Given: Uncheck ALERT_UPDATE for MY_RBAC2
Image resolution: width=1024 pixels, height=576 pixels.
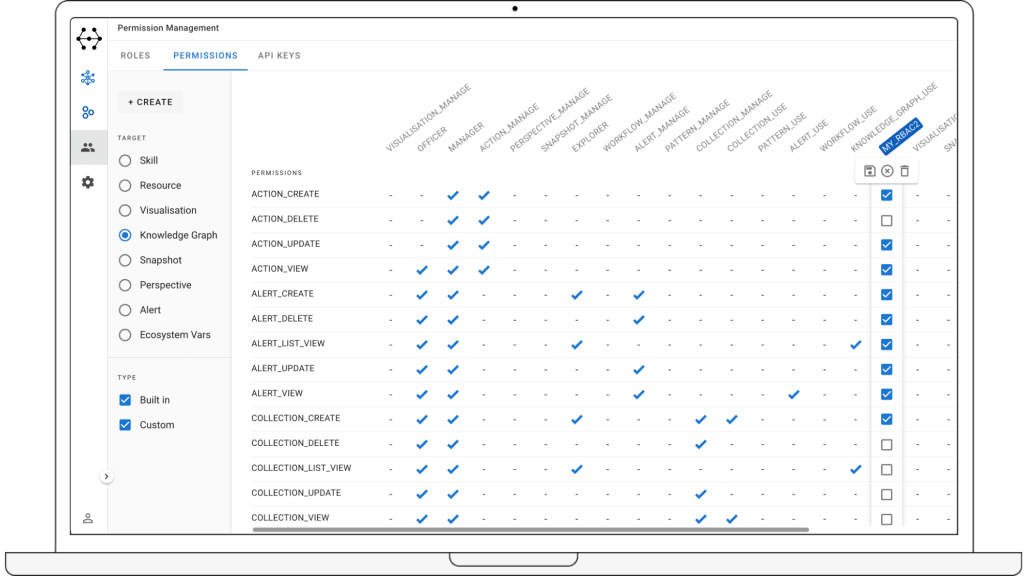Looking at the screenshot, I should pos(886,369).
